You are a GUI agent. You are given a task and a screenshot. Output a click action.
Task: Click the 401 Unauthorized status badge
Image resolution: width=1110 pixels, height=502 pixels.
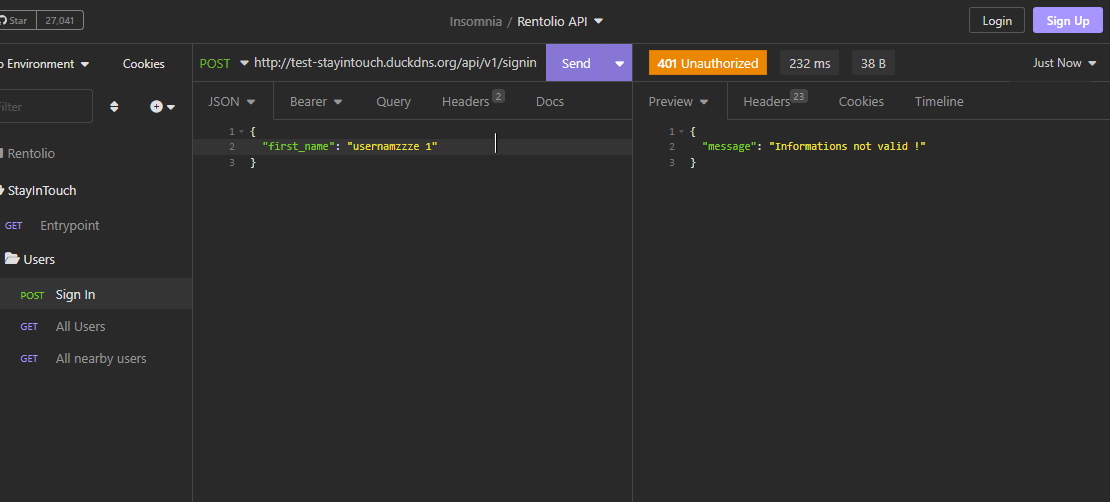pos(708,63)
